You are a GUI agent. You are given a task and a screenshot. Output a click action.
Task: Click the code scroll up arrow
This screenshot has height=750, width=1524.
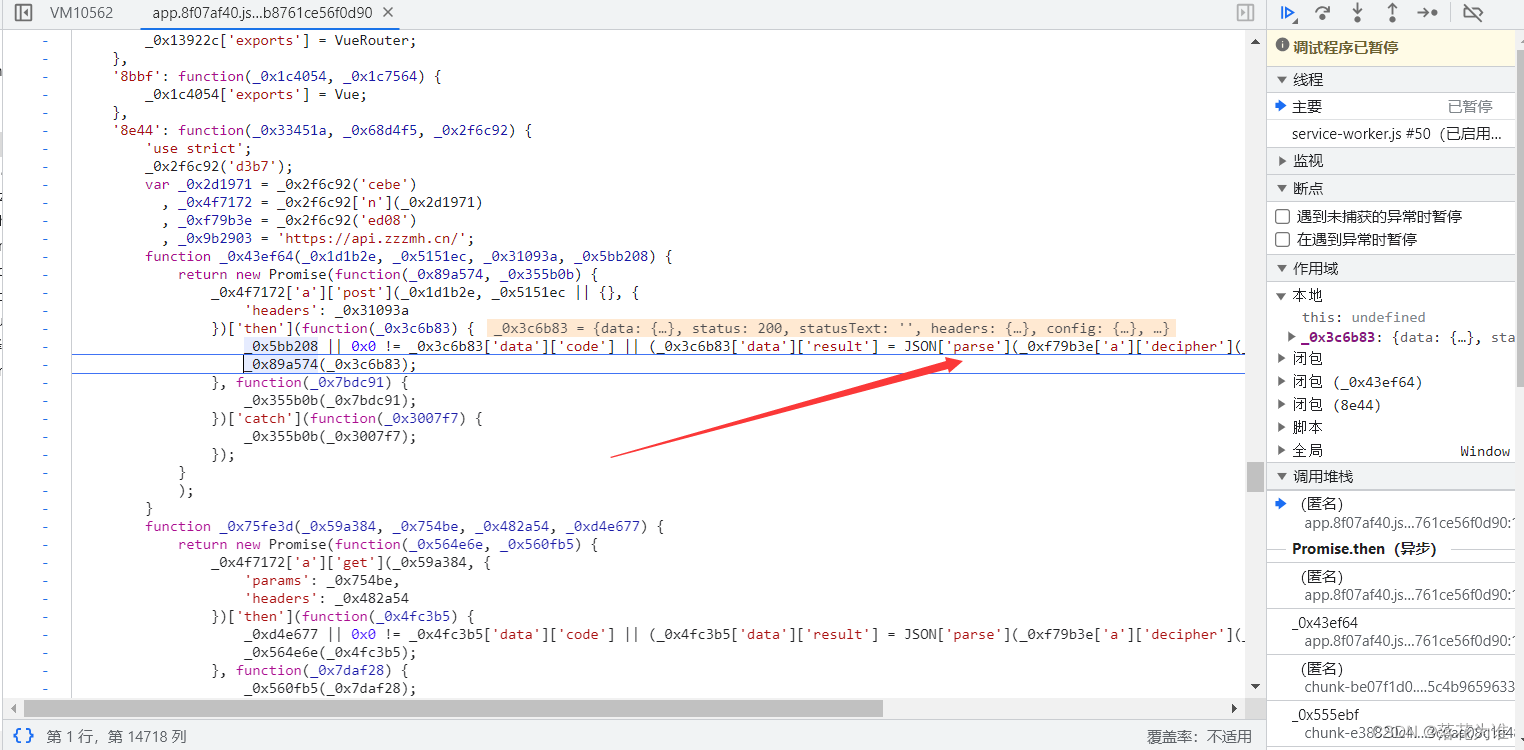click(1255, 39)
